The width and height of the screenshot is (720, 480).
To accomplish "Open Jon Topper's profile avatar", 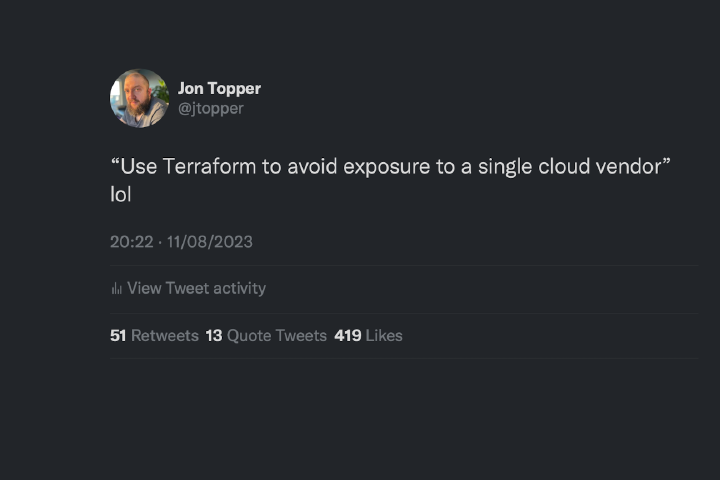I will tap(139, 98).
